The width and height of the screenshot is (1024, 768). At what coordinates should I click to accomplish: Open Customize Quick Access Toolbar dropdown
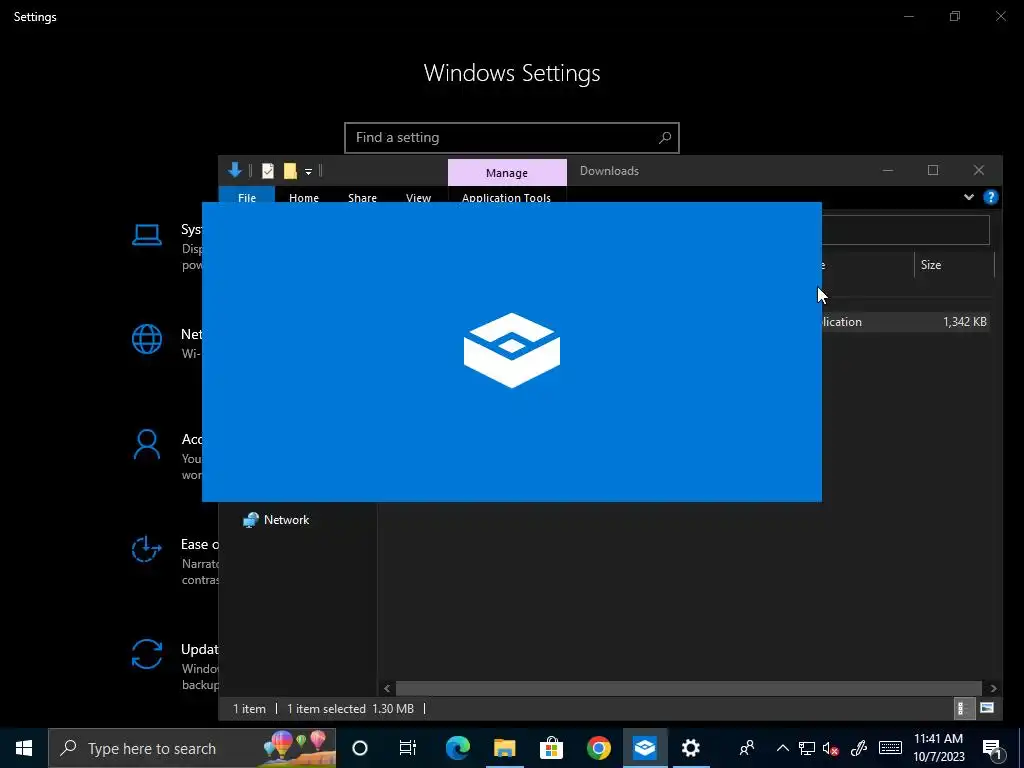pos(308,171)
